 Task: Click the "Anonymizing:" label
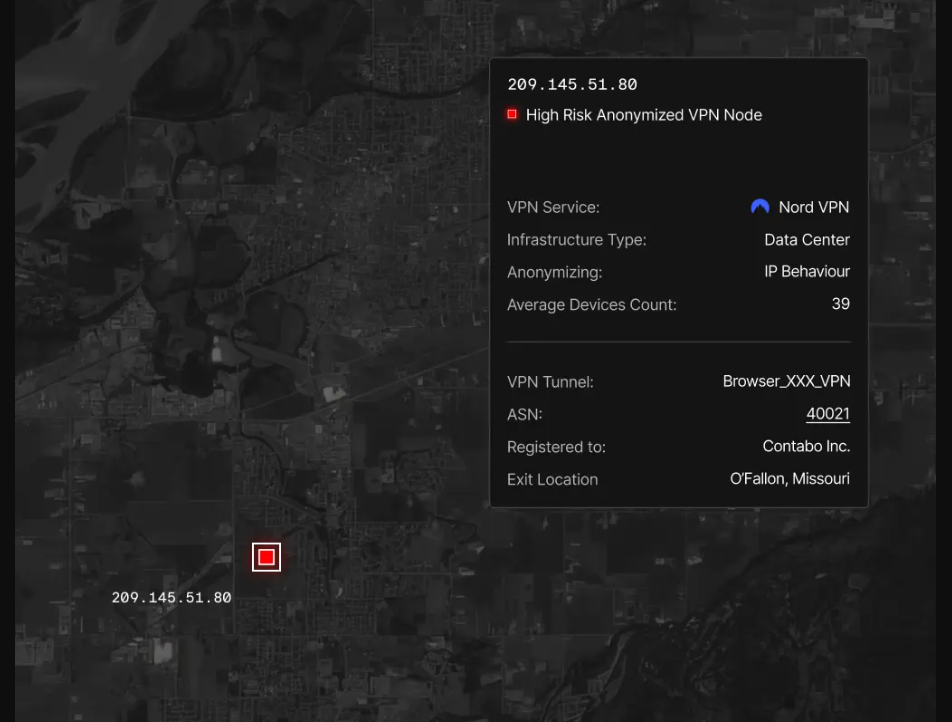click(554, 272)
